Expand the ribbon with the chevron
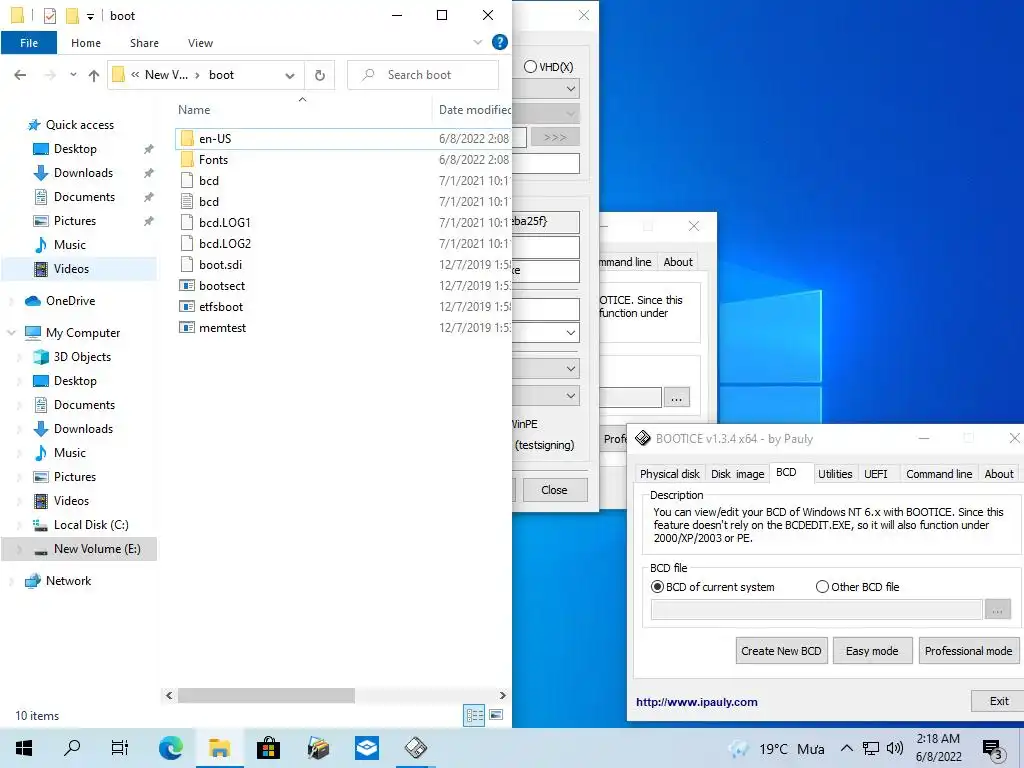This screenshot has width=1024, height=768. pyautogui.click(x=477, y=42)
